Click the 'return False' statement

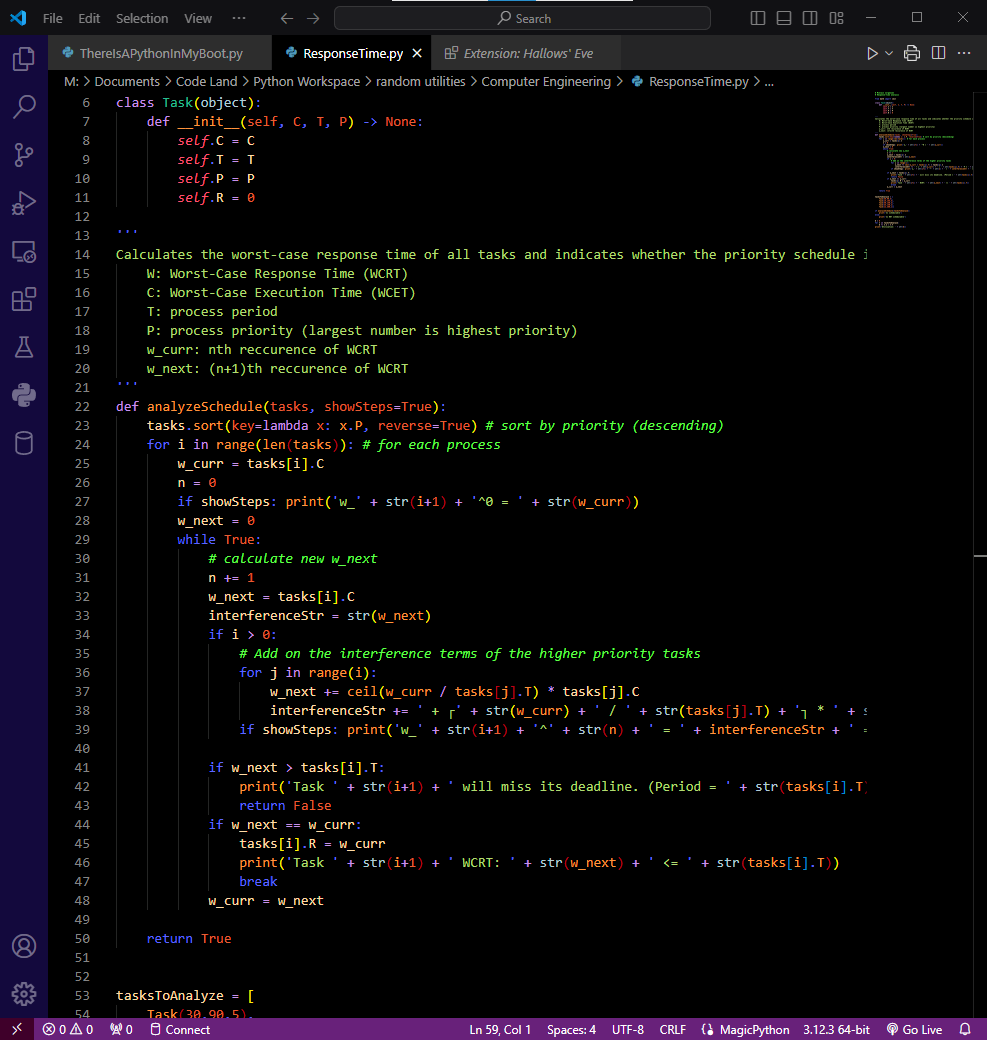pos(285,805)
